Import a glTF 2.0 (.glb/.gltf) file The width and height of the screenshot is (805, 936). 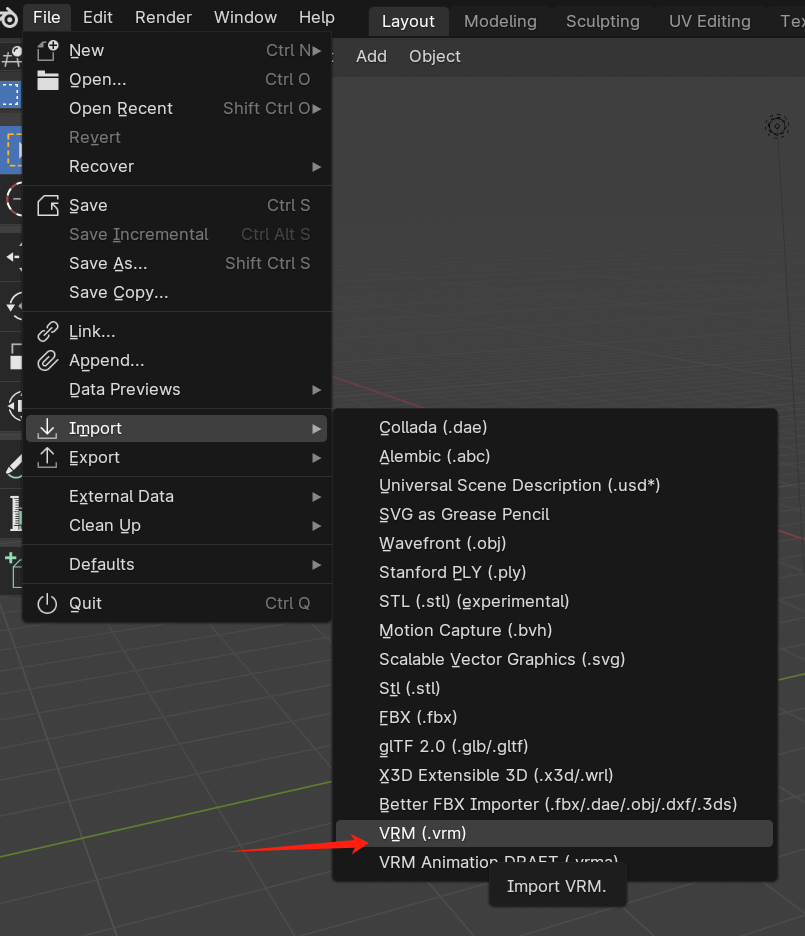(x=554, y=746)
